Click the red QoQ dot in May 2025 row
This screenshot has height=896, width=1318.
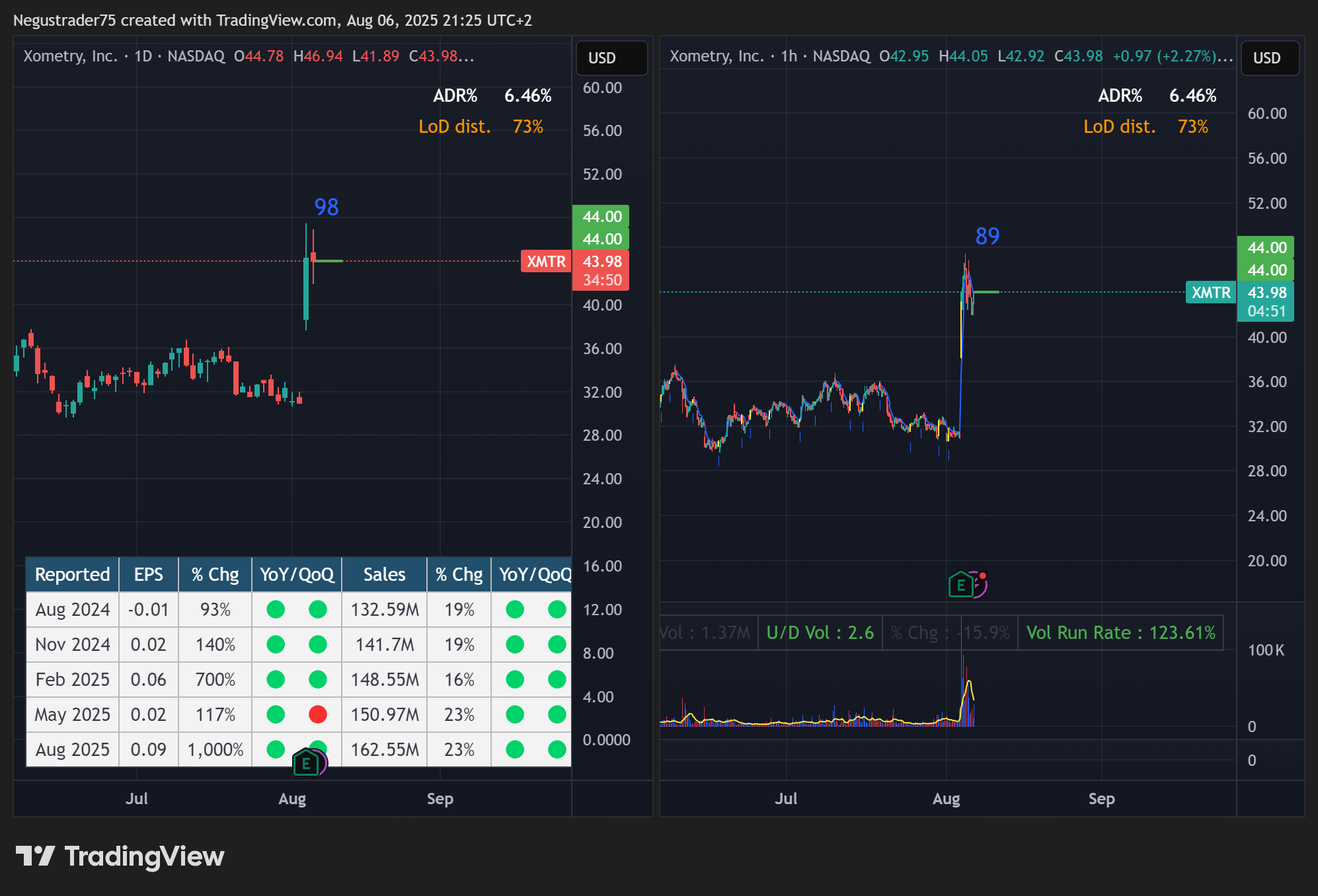(x=318, y=714)
